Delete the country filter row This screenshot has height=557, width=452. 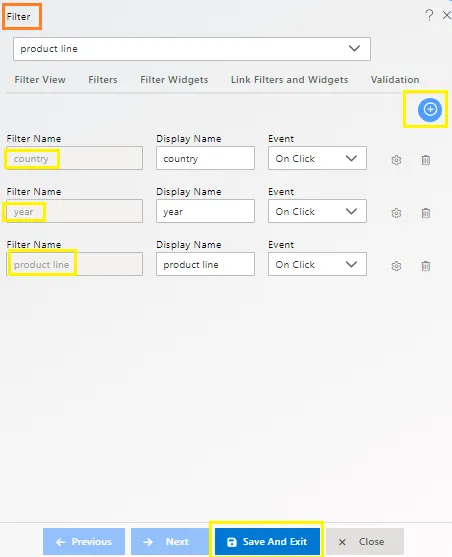(x=426, y=160)
